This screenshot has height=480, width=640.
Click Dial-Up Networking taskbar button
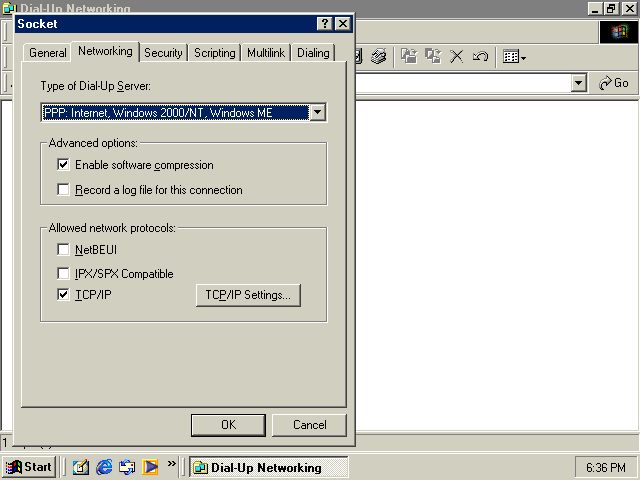click(x=269, y=467)
